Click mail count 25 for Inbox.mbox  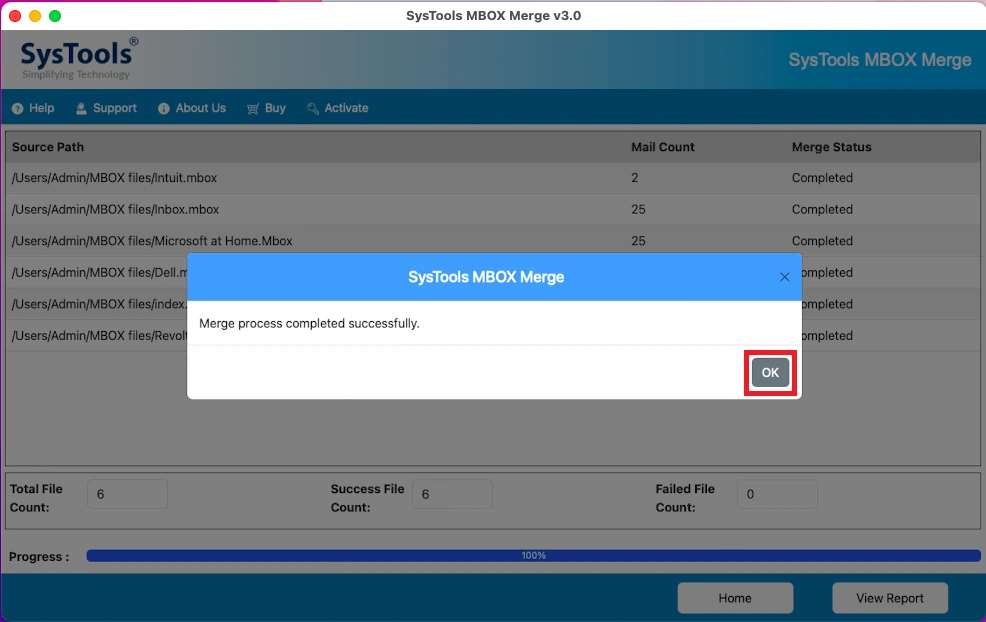pos(638,209)
